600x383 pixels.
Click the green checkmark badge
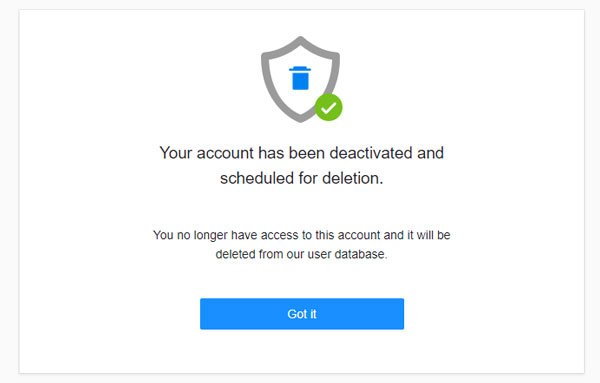pos(328,108)
